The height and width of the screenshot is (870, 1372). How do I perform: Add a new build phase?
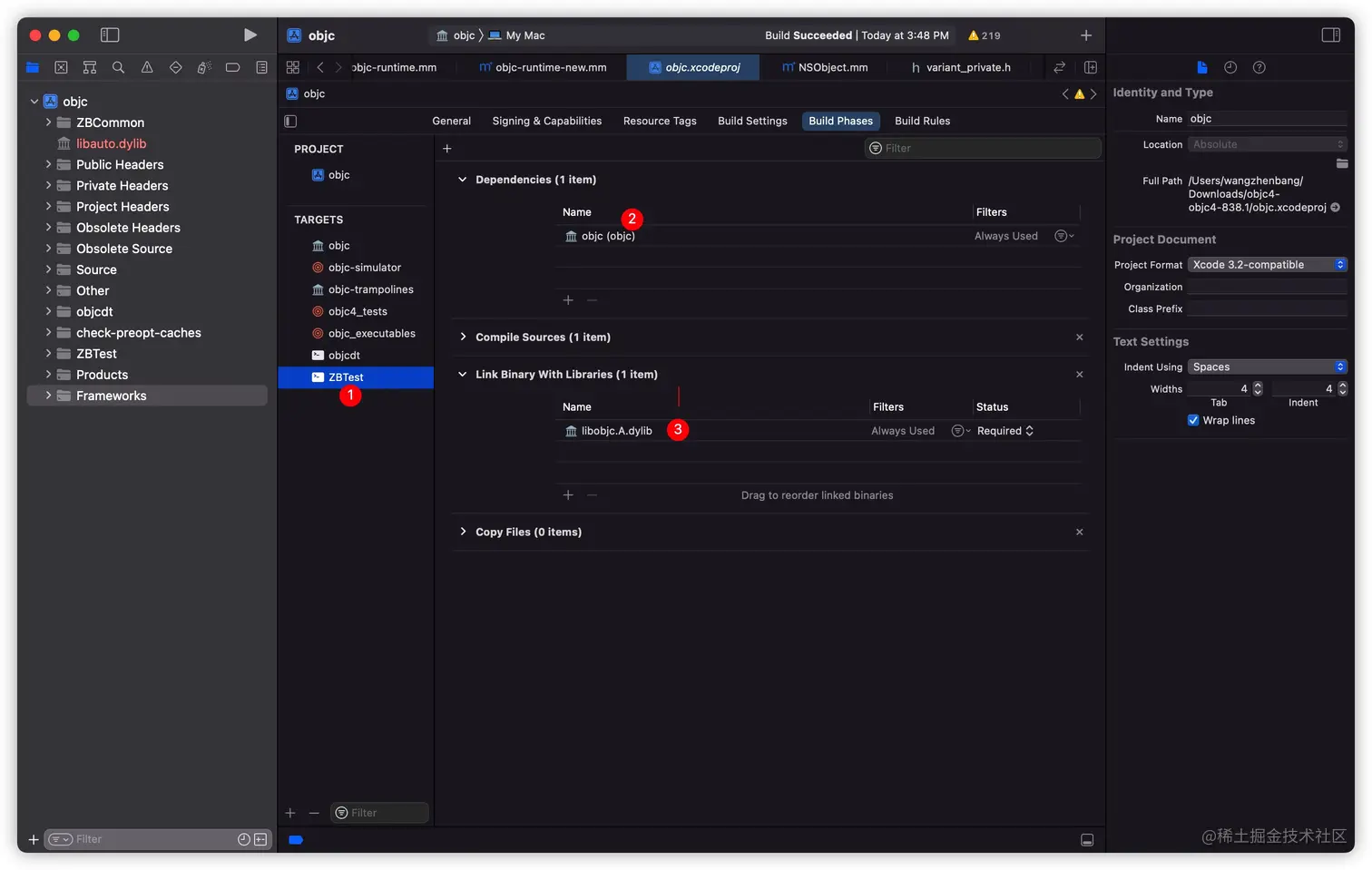(x=446, y=148)
